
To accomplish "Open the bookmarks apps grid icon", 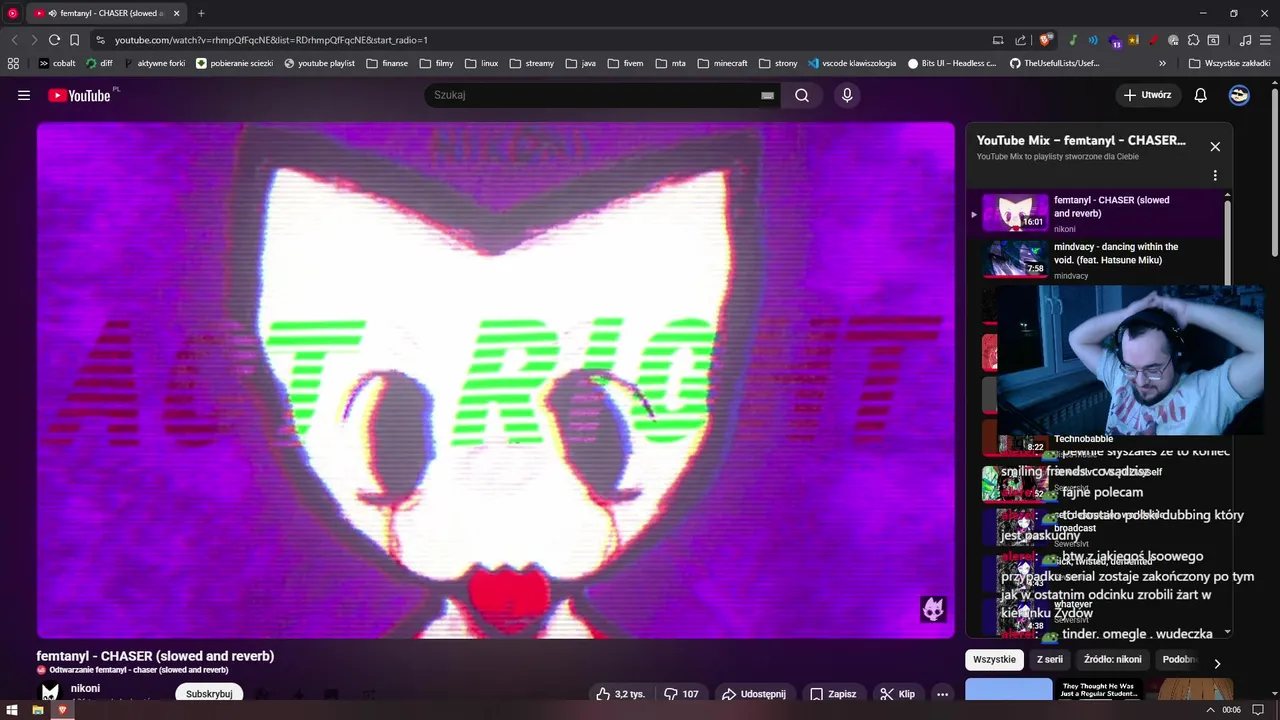I will [13, 63].
